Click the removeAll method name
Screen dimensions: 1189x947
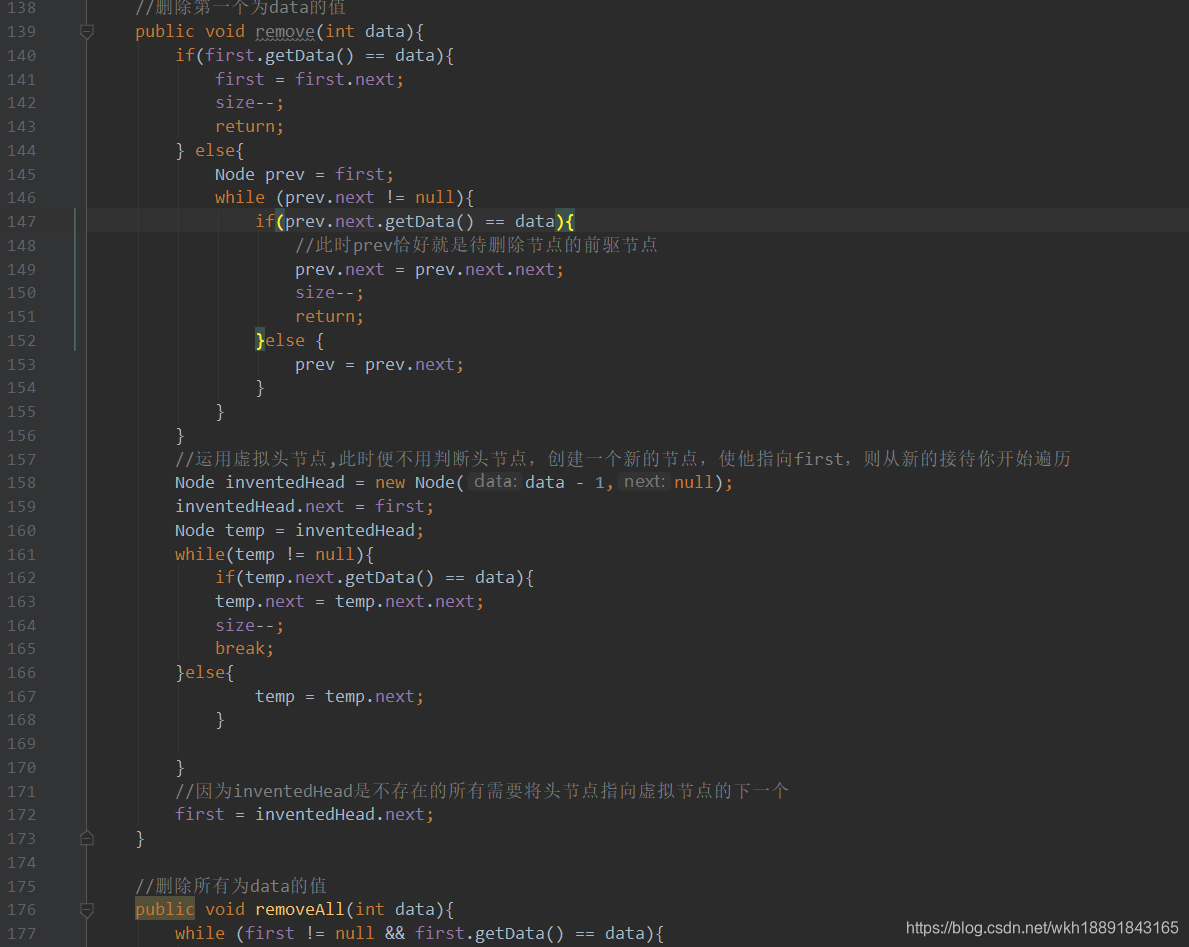point(300,910)
